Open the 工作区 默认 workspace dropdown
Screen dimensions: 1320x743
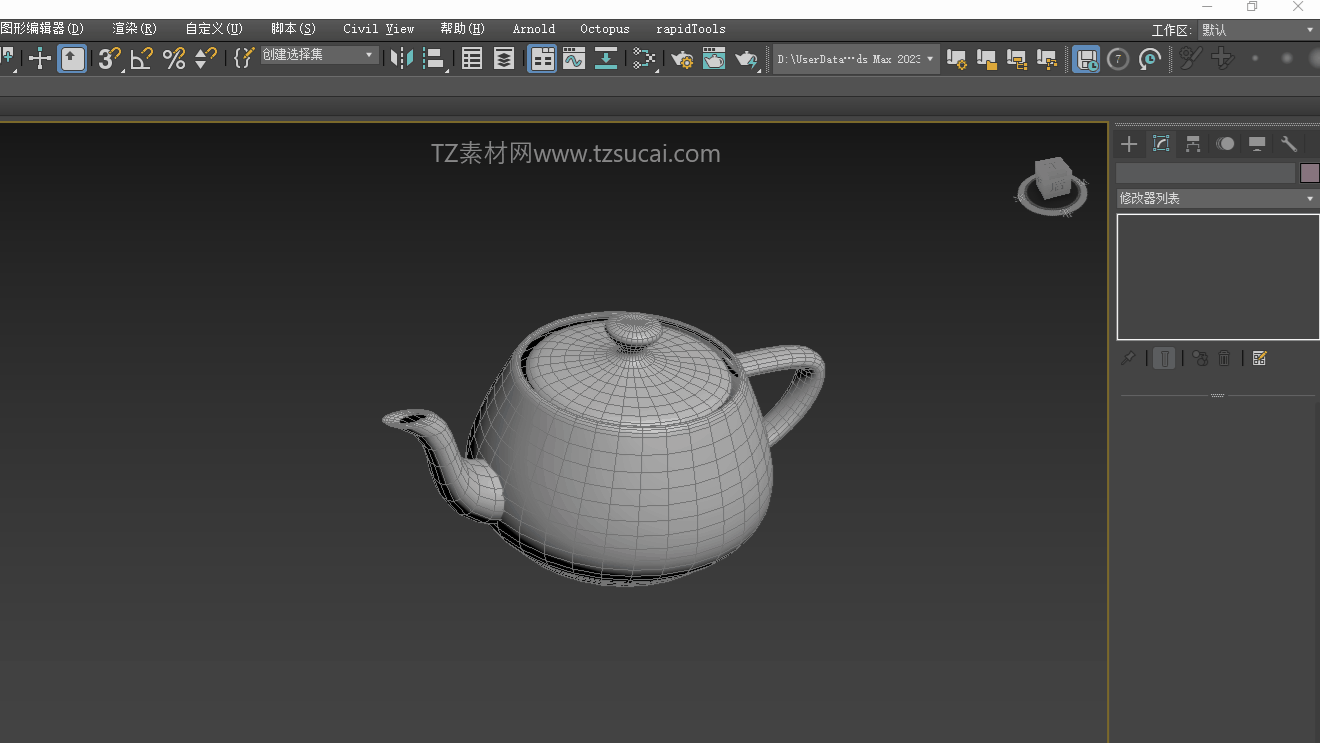coord(1257,30)
